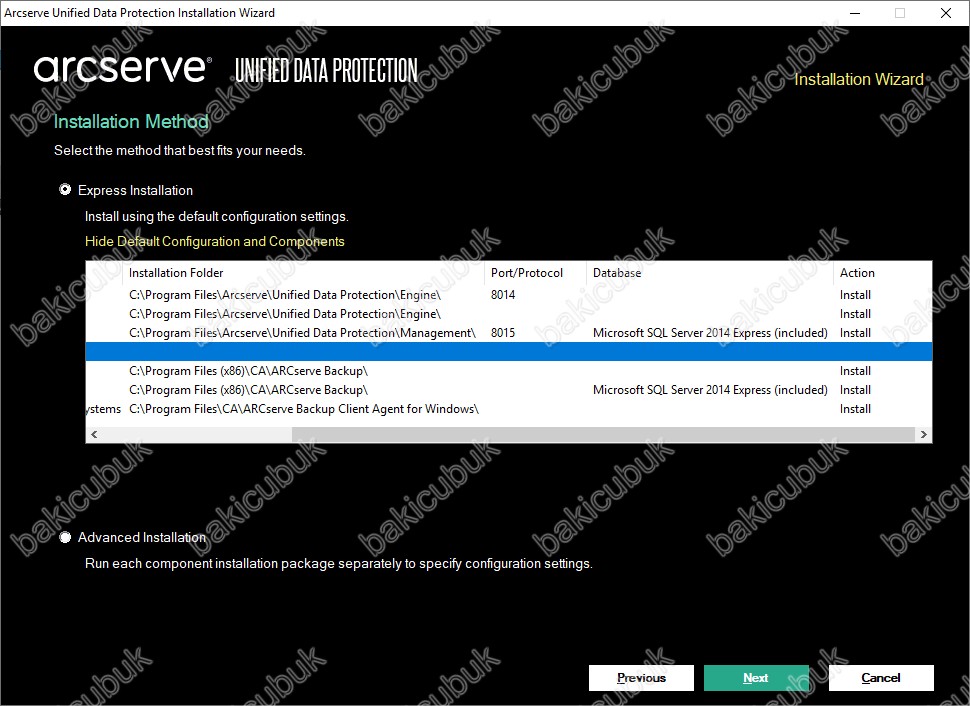Select the Engine\ folder path with port 8014
Image resolution: width=970 pixels, height=706 pixels.
point(285,295)
